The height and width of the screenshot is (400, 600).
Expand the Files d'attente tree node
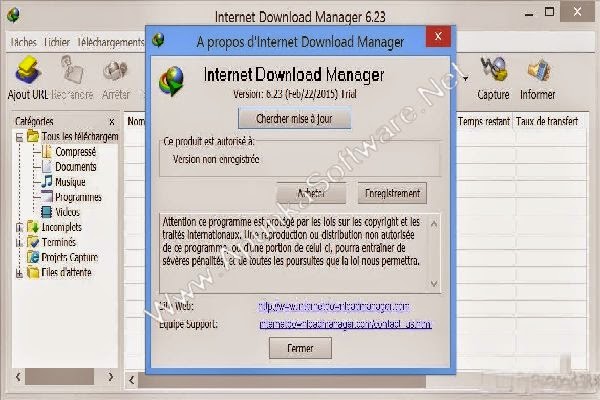(x=19, y=273)
